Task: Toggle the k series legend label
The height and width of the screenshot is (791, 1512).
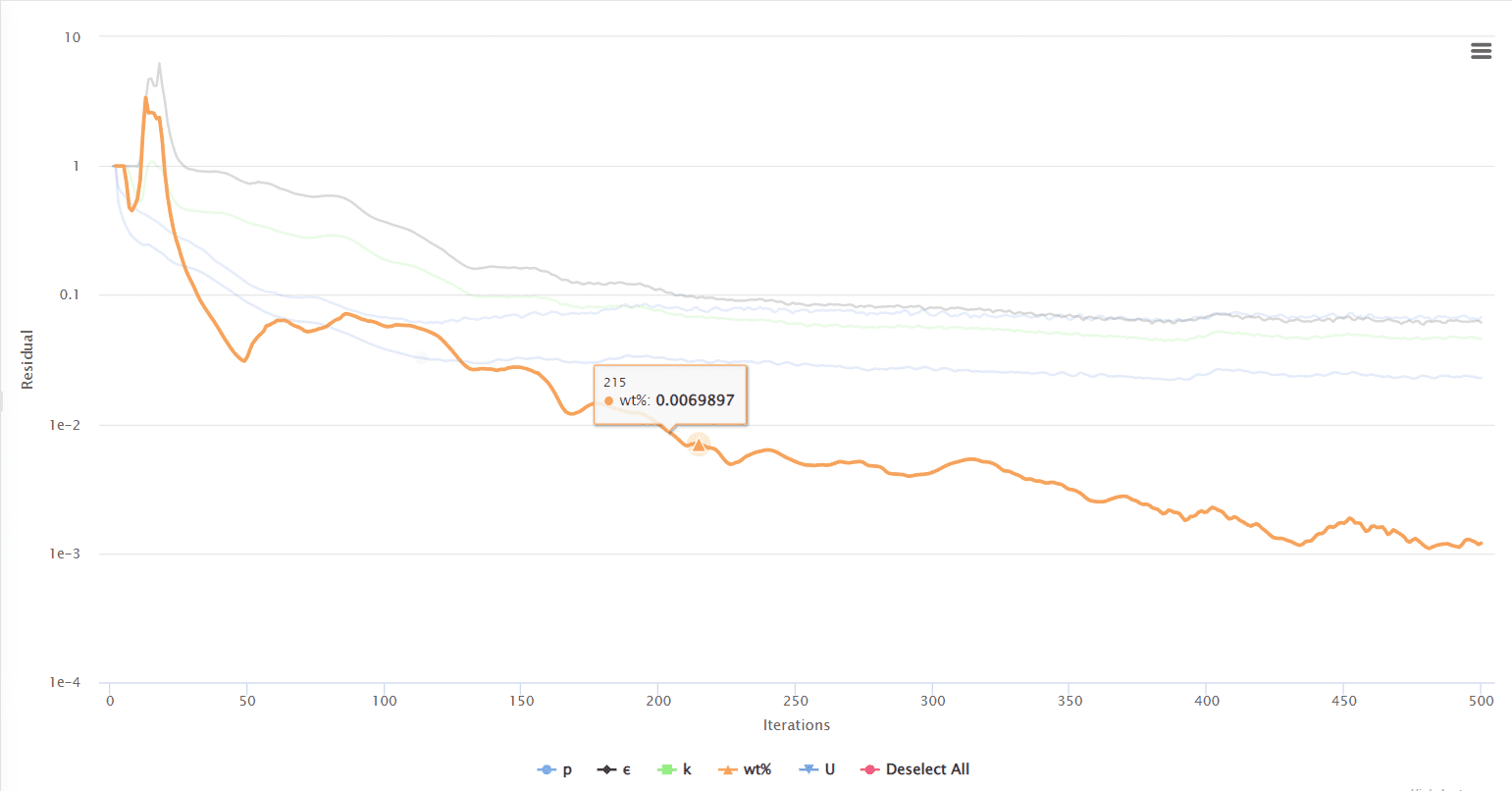Action: [687, 769]
